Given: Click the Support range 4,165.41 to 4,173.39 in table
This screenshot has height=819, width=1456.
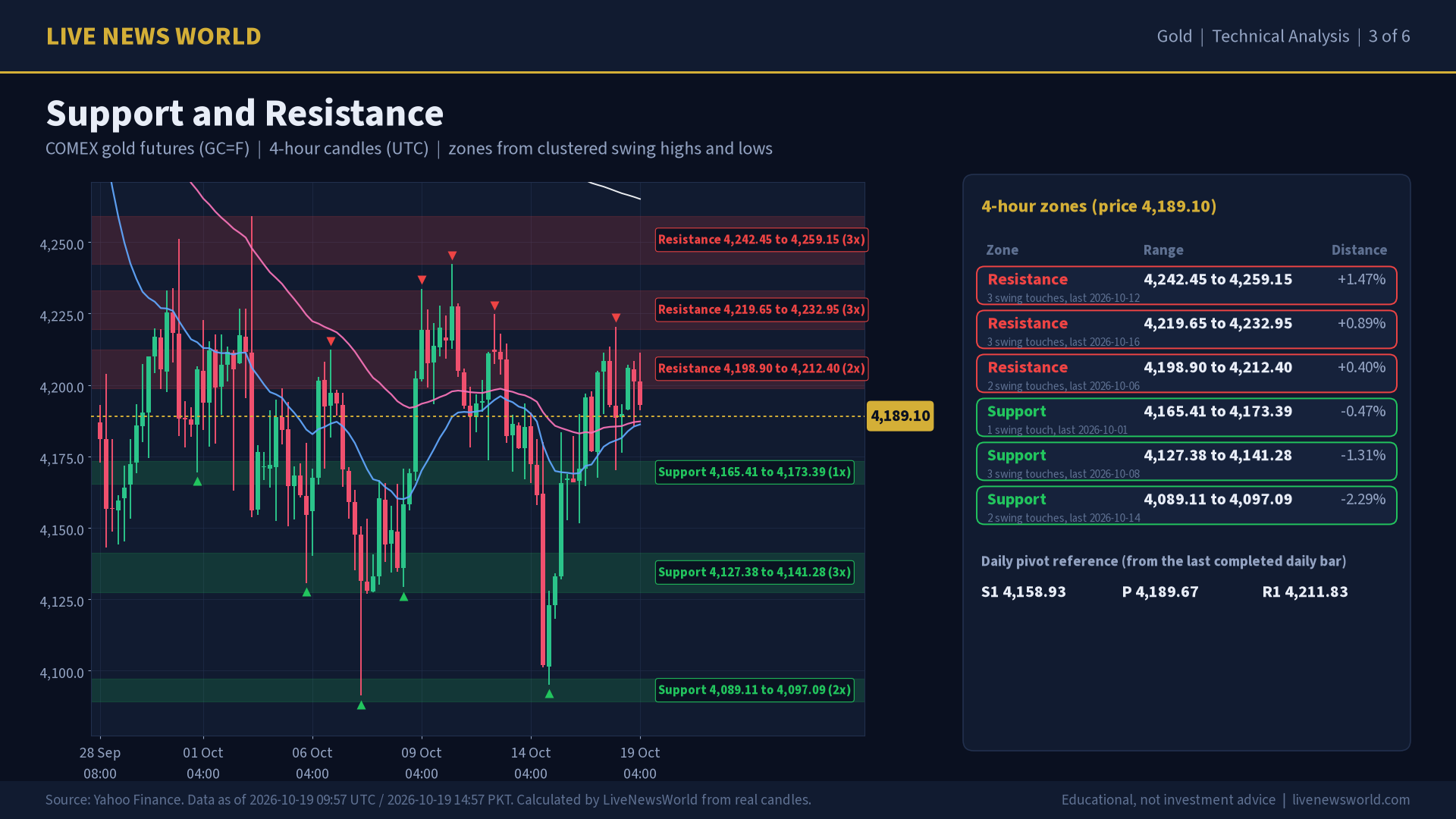Looking at the screenshot, I should click(1218, 412).
